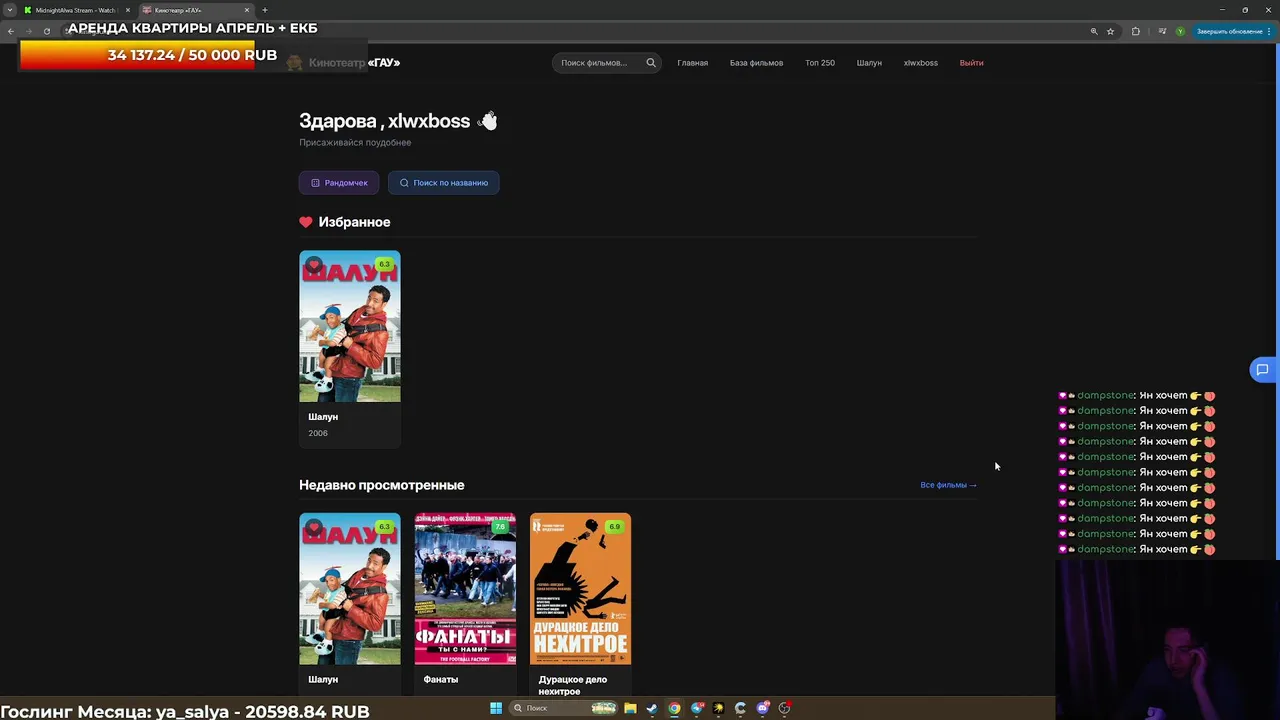Switch to MidnightAlwa Stream tab
Viewport: 1280px width, 720px height.
click(x=76, y=10)
